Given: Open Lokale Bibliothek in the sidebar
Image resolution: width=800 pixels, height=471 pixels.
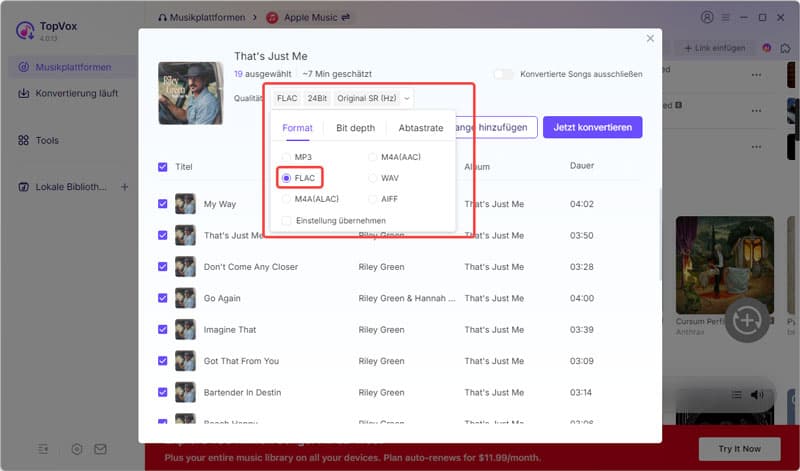Looking at the screenshot, I should 63,187.
